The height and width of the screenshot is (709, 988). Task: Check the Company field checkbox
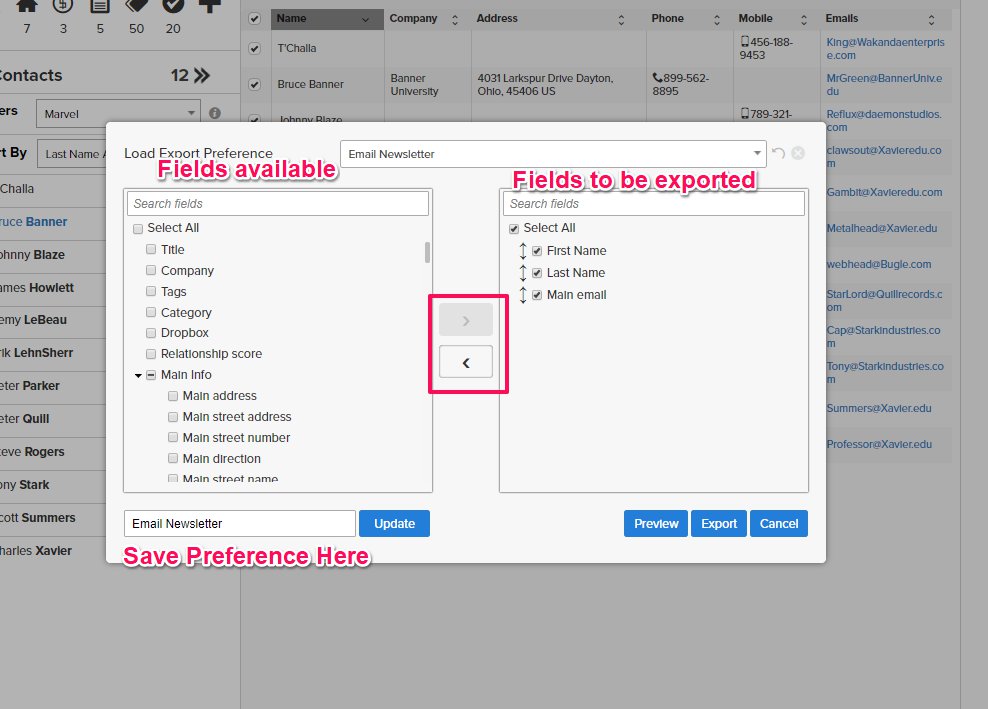tap(151, 271)
